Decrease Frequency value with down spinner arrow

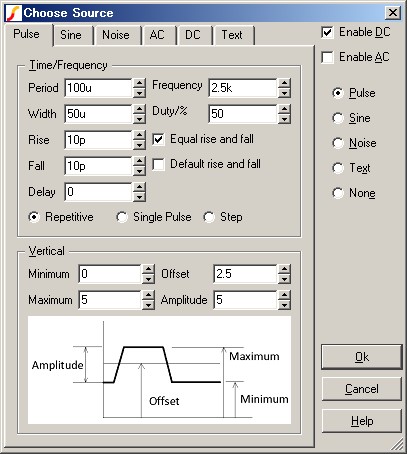coord(284,93)
